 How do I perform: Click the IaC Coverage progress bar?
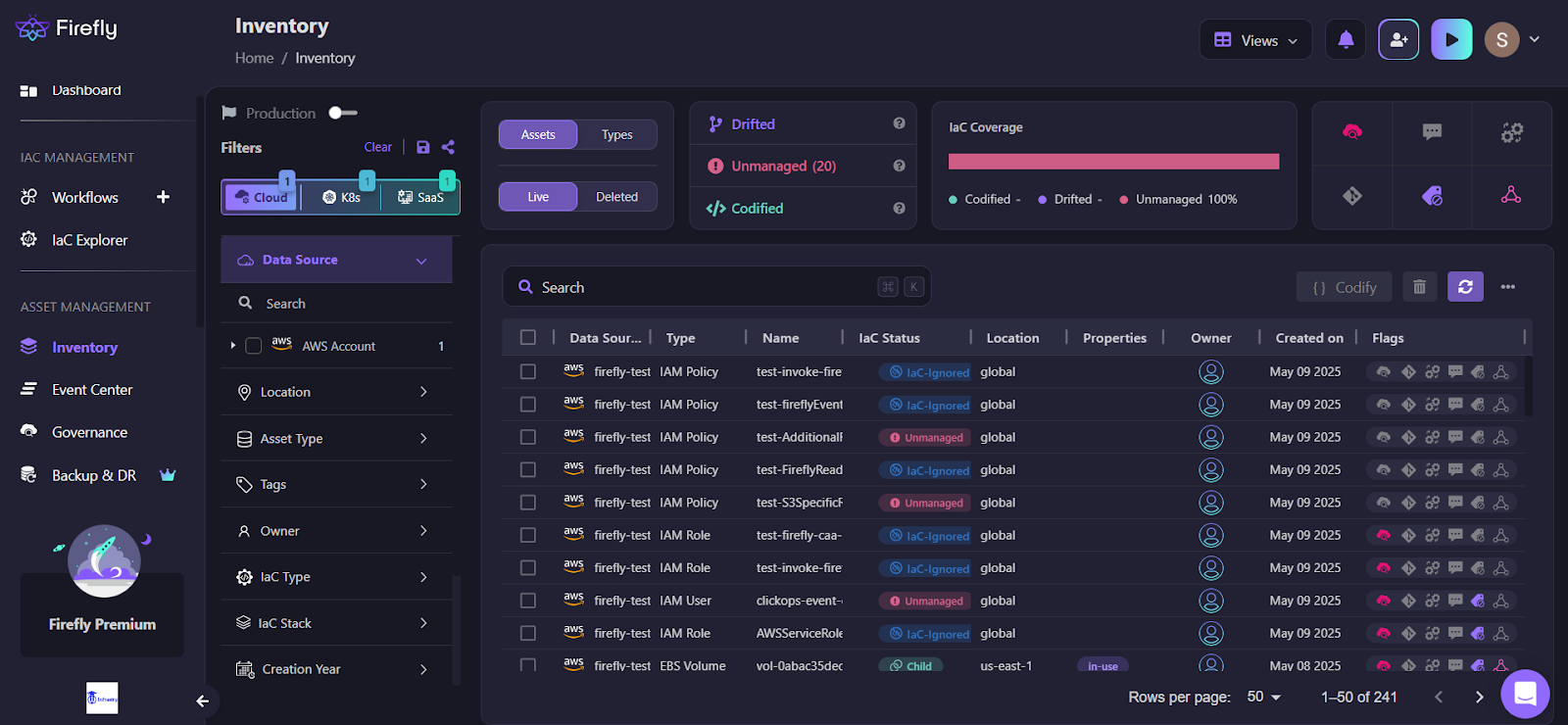[x=1113, y=162]
